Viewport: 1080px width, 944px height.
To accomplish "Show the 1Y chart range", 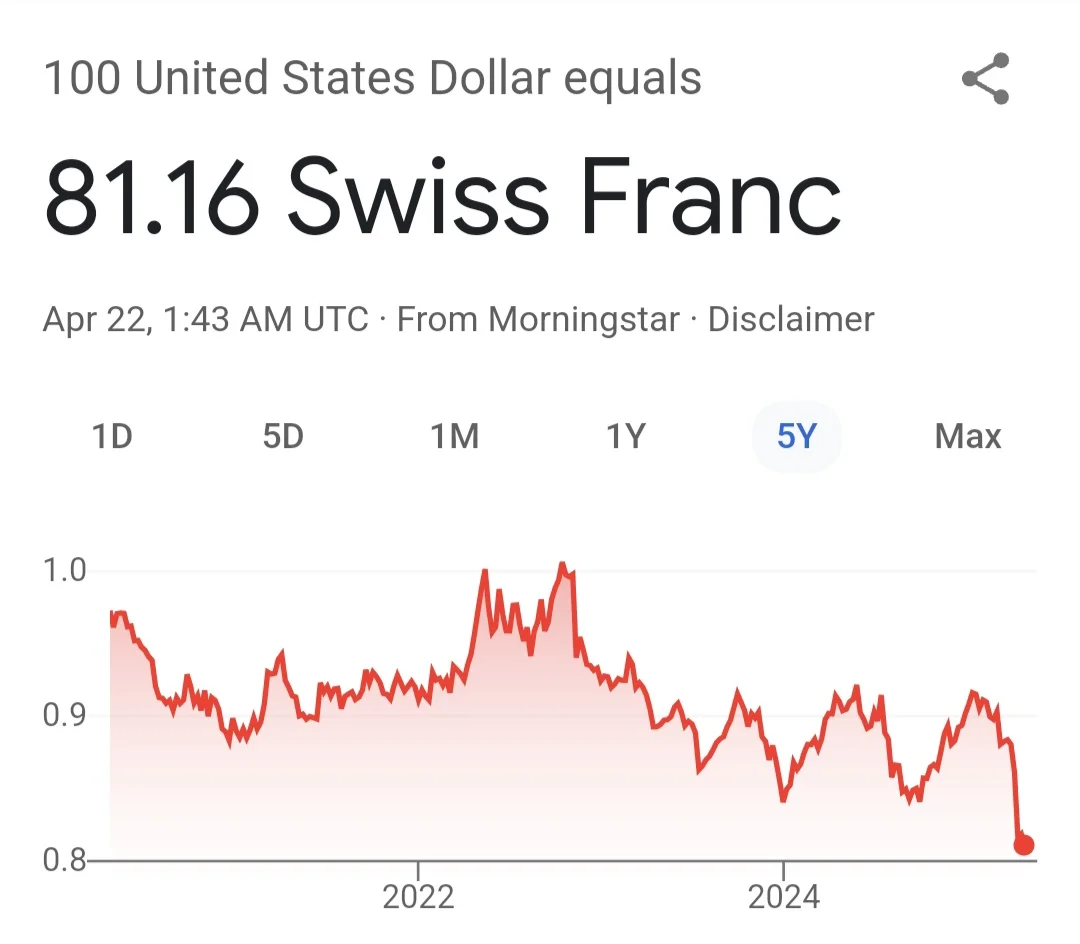I will (626, 437).
